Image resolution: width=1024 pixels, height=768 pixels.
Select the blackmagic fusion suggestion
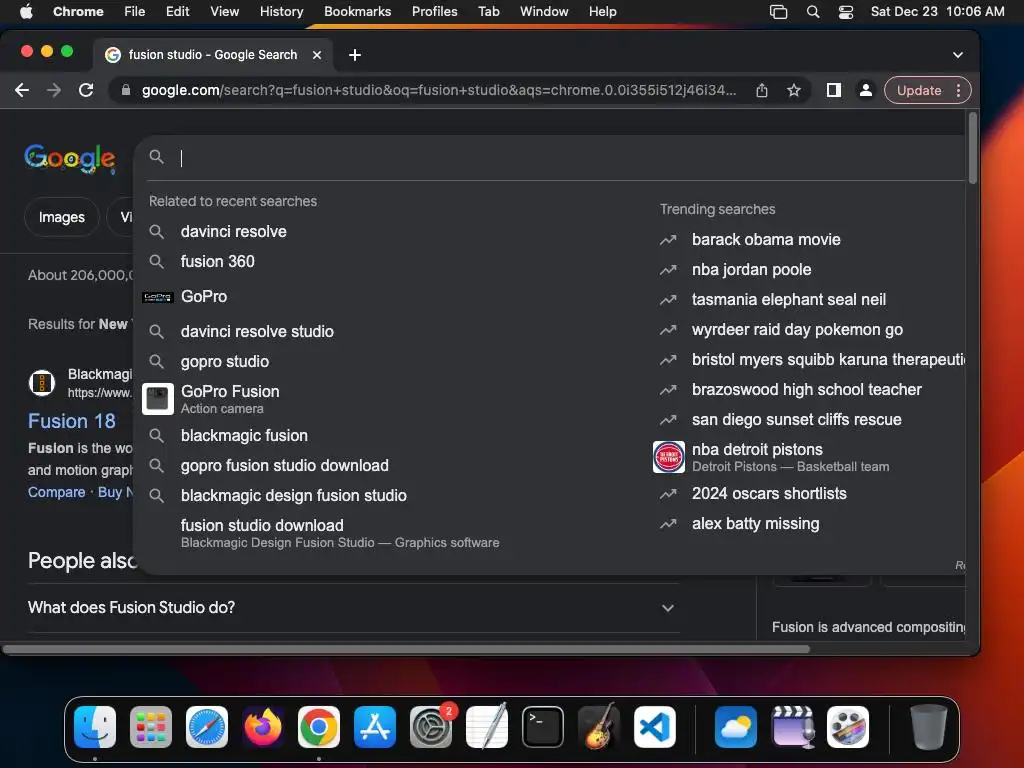(x=244, y=436)
